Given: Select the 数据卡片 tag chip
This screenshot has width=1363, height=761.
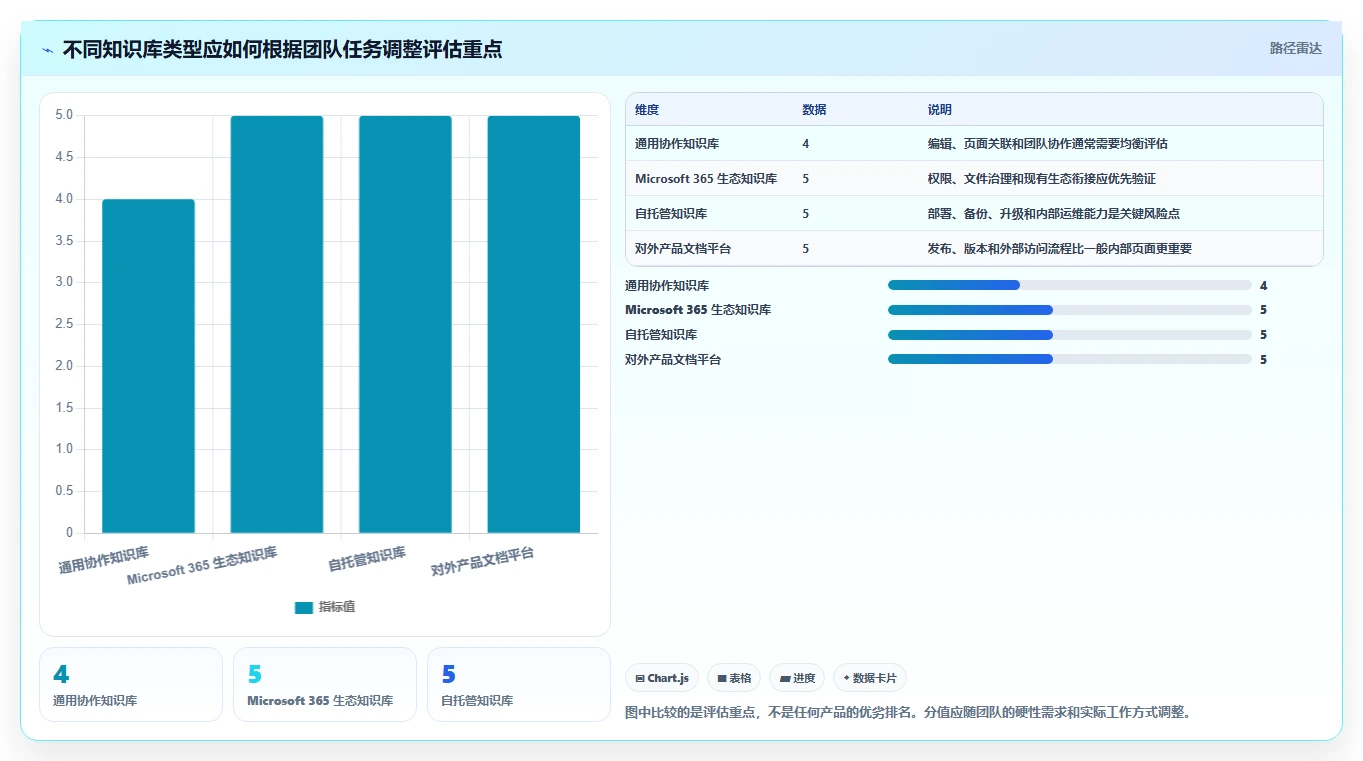Looking at the screenshot, I should [870, 678].
